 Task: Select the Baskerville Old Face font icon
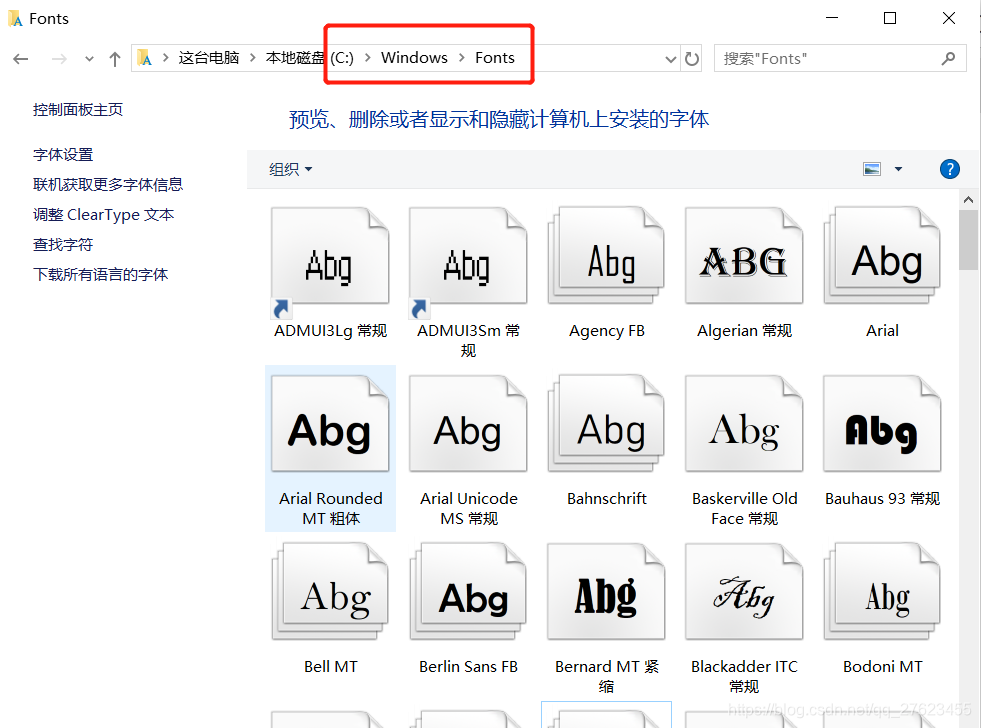[744, 424]
